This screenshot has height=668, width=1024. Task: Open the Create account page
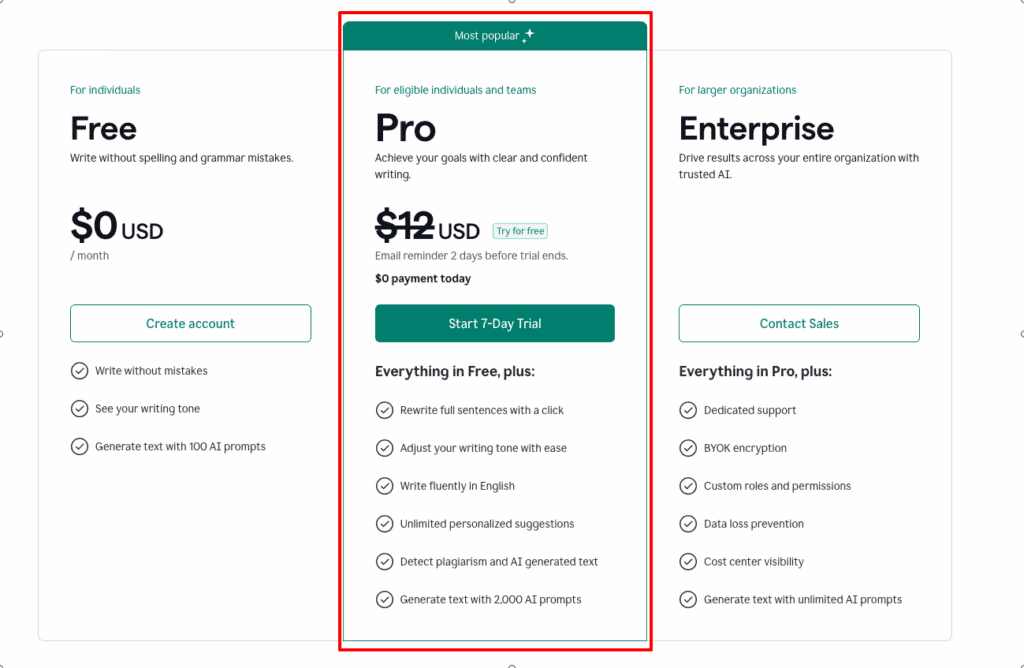tap(190, 323)
